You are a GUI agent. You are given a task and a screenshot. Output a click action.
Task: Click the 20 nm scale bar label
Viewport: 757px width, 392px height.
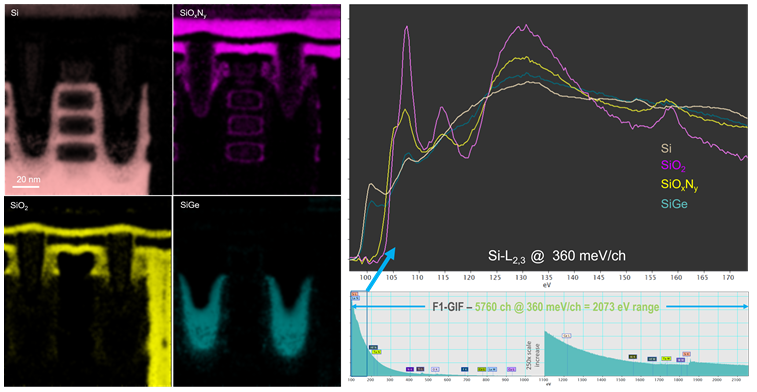click(28, 180)
